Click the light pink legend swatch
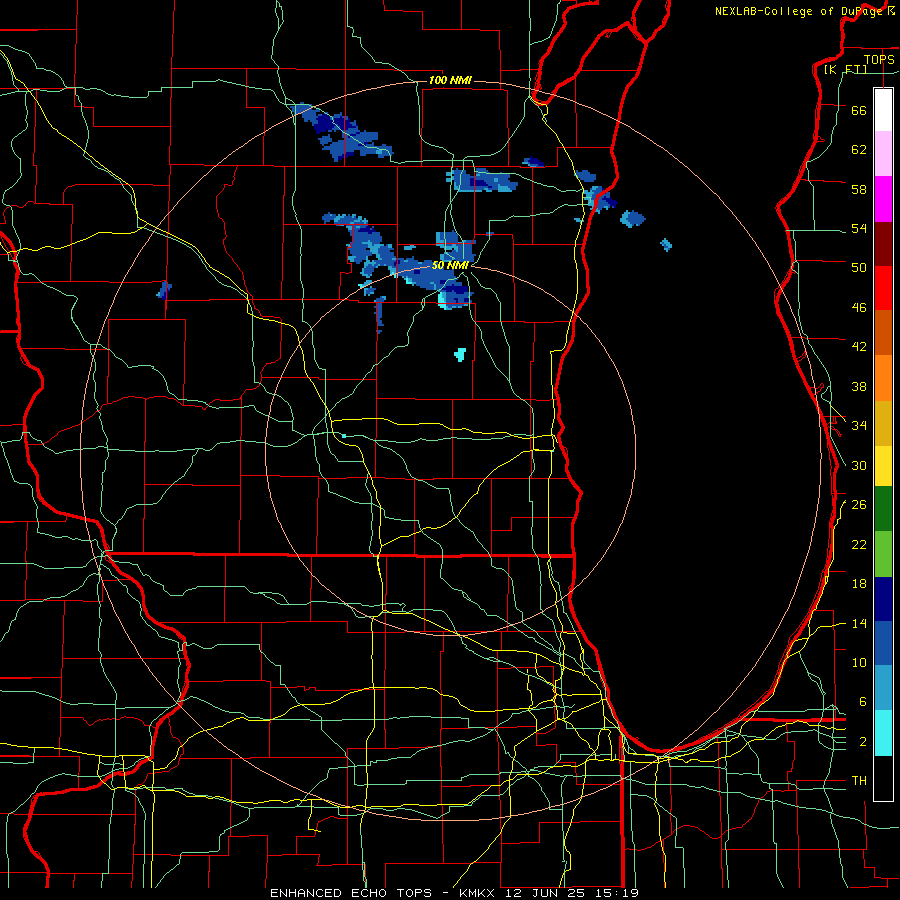This screenshot has height=900, width=900. [x=883, y=153]
